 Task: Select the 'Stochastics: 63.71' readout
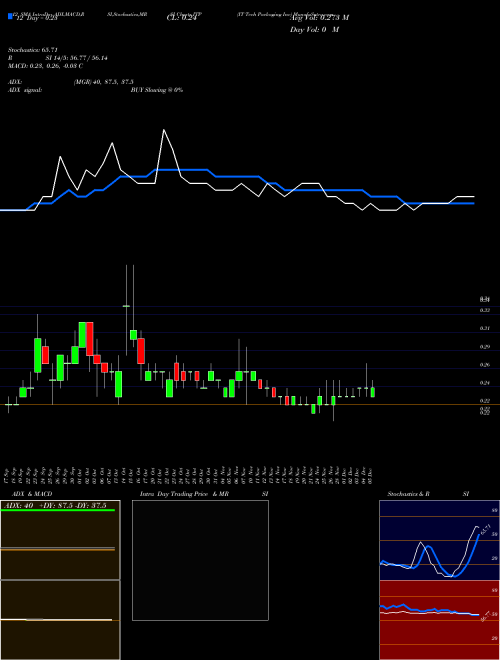click(x=33, y=50)
